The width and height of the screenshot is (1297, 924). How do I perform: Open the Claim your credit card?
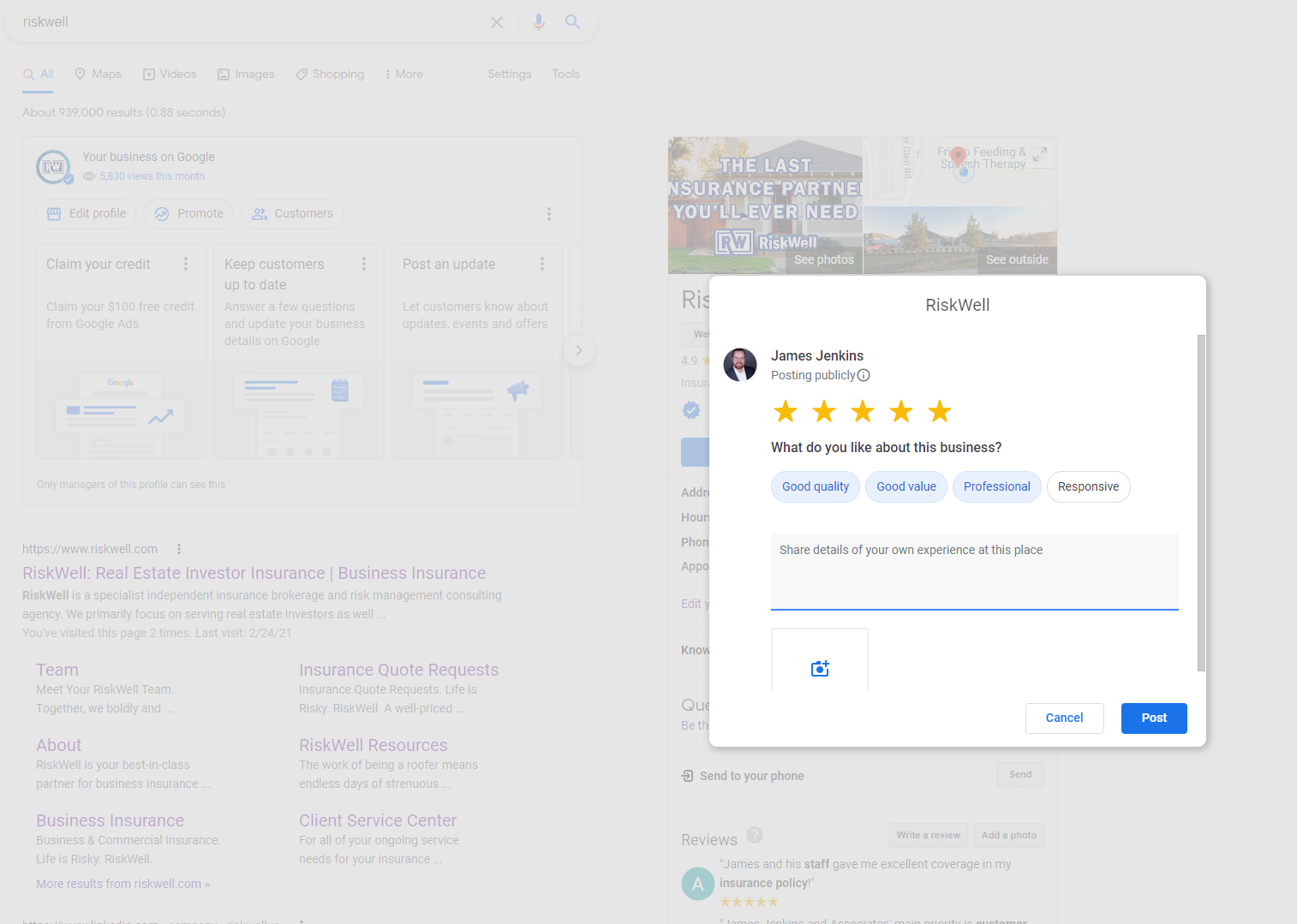click(x=121, y=351)
